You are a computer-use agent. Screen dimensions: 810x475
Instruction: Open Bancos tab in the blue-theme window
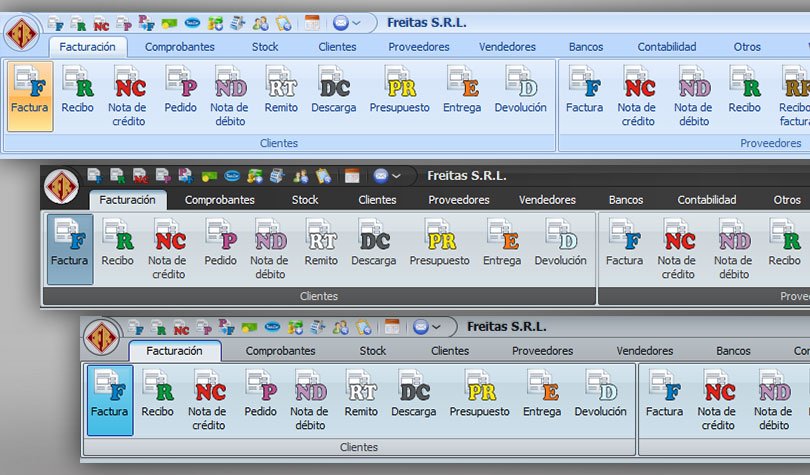click(x=586, y=47)
